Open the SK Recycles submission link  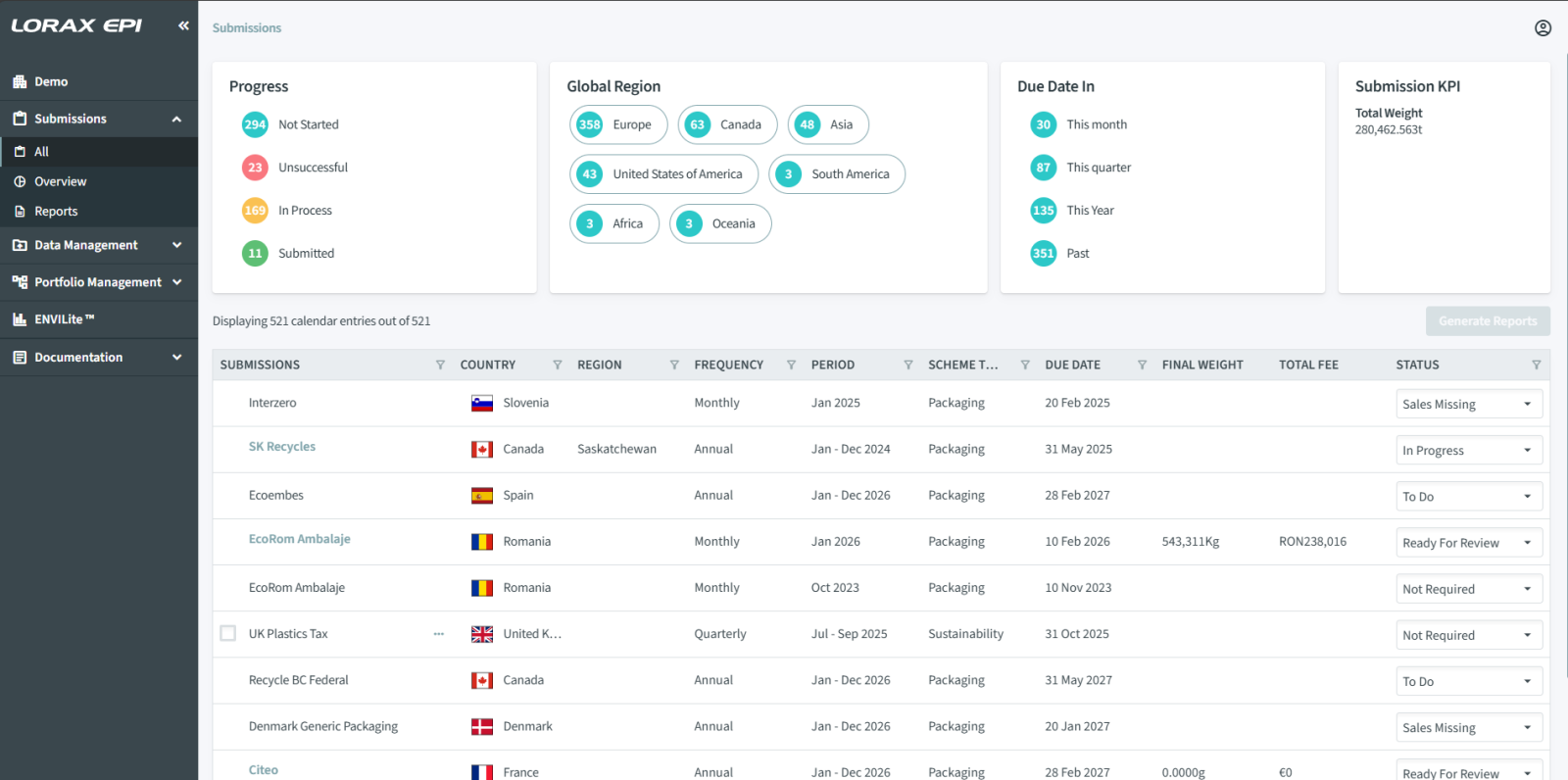pos(281,447)
